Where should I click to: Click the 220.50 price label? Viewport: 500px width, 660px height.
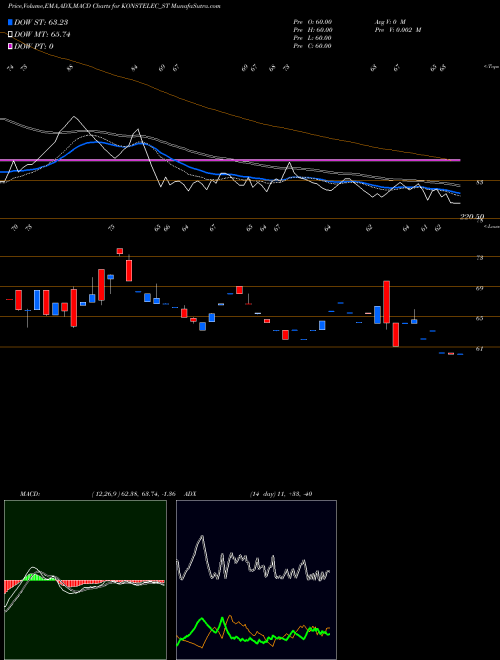[472, 216]
